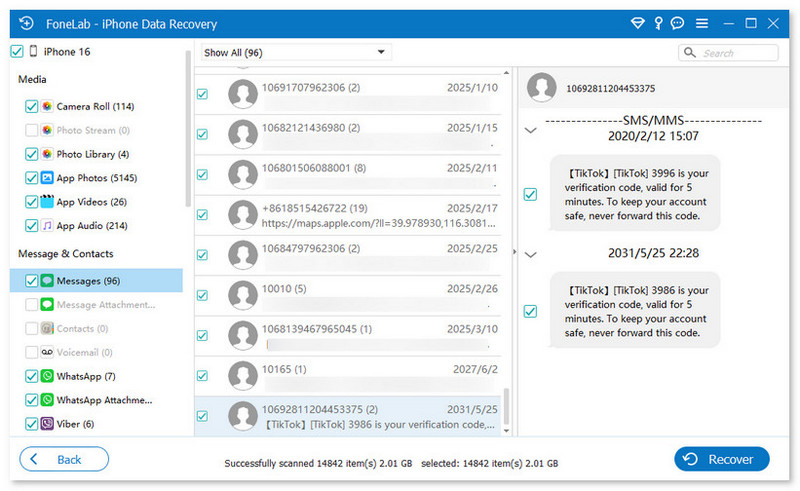Screen dimensions: 800x491
Task: Click the Back button
Action: point(64,459)
